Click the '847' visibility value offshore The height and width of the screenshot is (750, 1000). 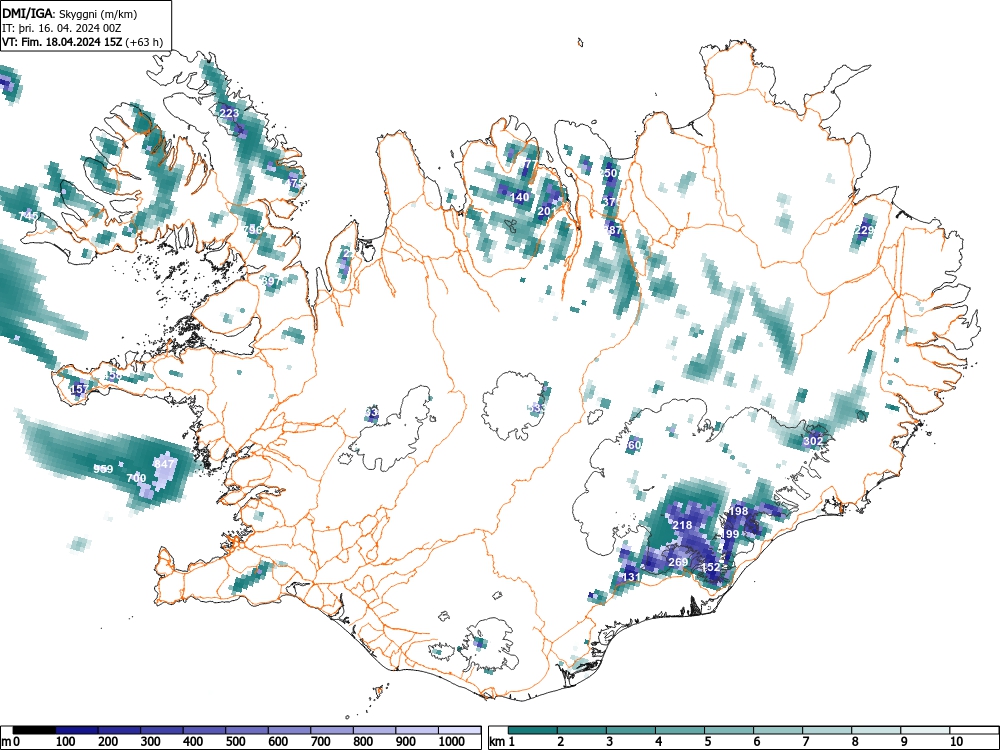click(165, 464)
